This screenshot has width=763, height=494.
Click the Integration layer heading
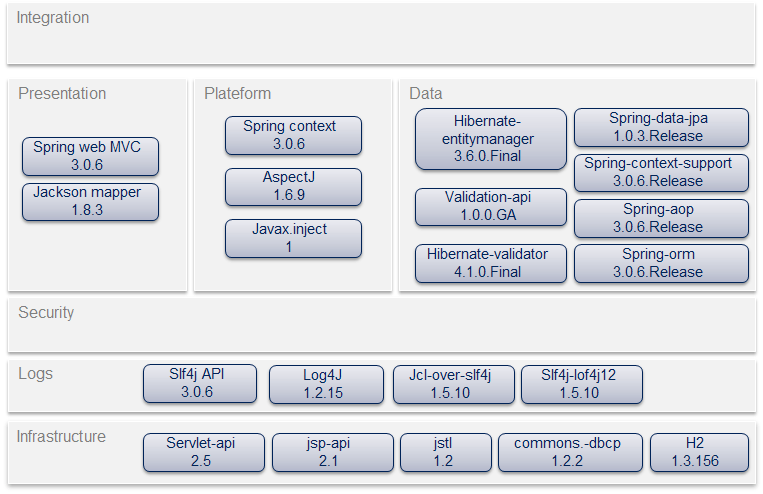pos(53,18)
